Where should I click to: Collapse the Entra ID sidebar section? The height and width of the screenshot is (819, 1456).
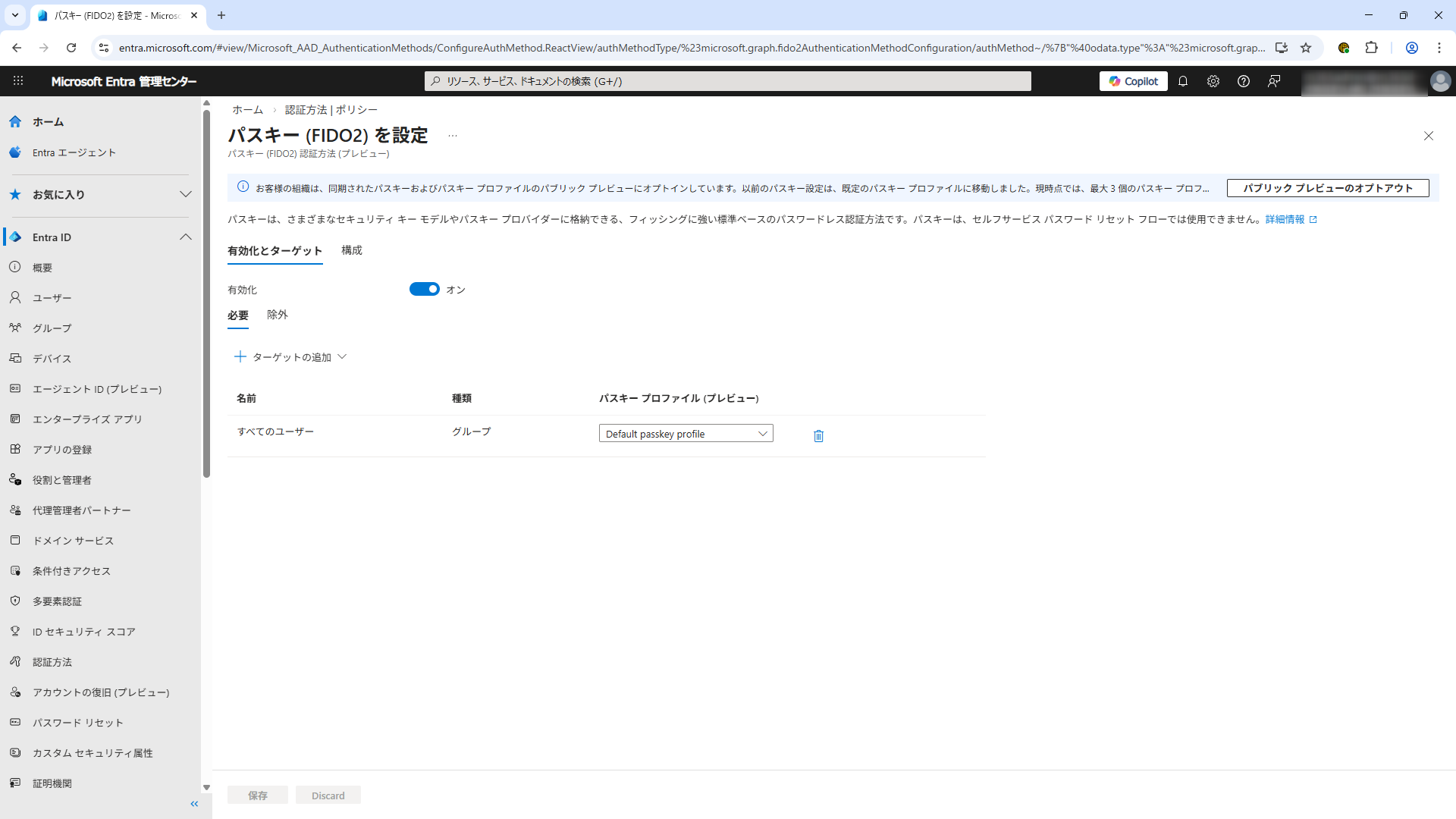pos(185,237)
